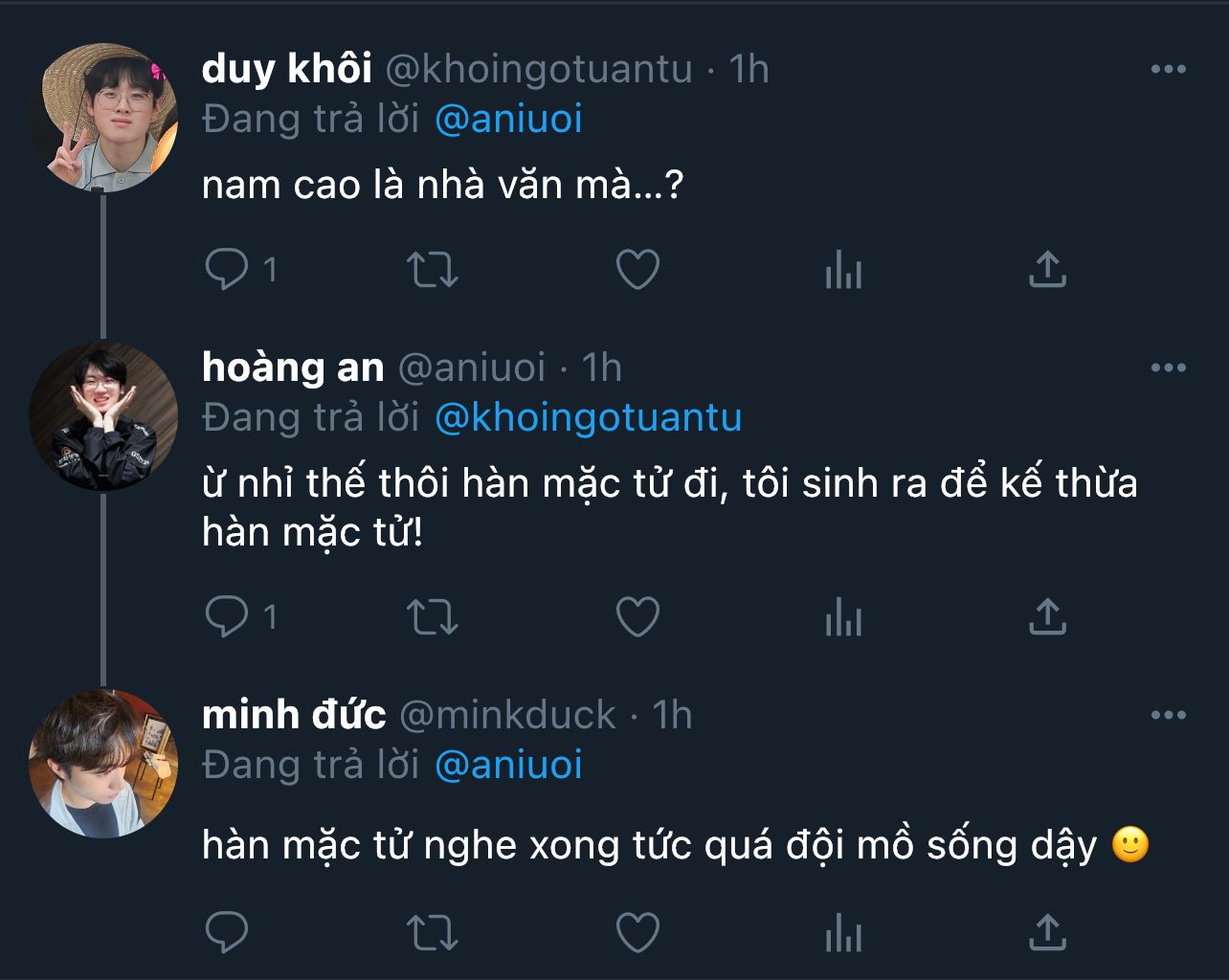Open hoàng an's profile picture
The image size is (1229, 980).
tap(103, 415)
